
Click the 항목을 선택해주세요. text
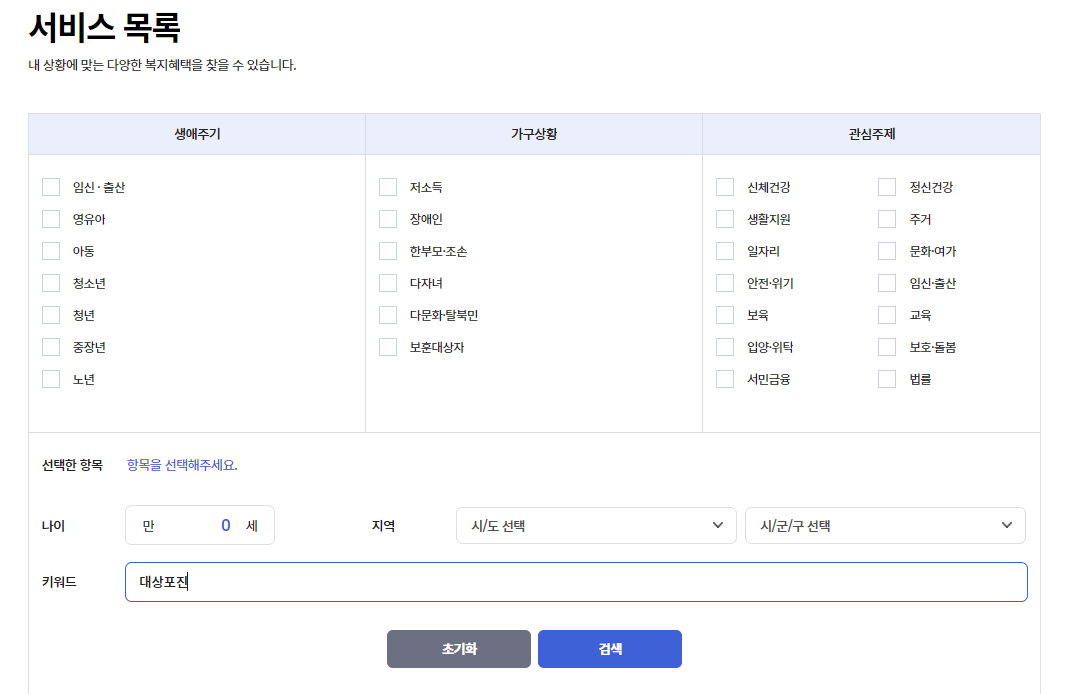[182, 465]
